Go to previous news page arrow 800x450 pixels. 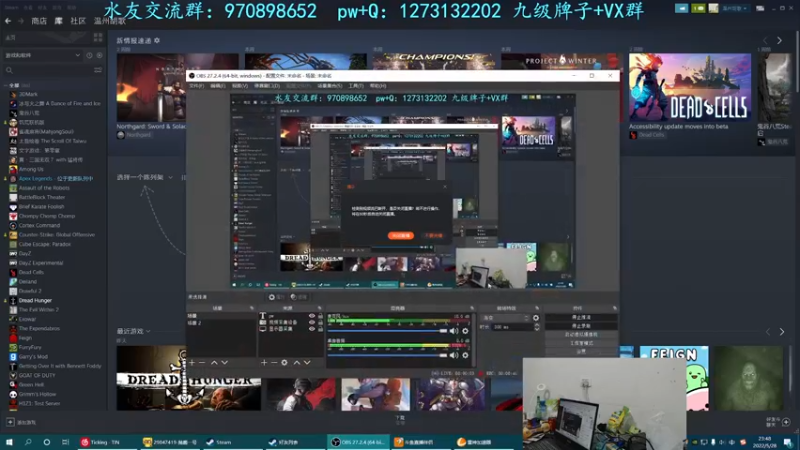point(765,40)
